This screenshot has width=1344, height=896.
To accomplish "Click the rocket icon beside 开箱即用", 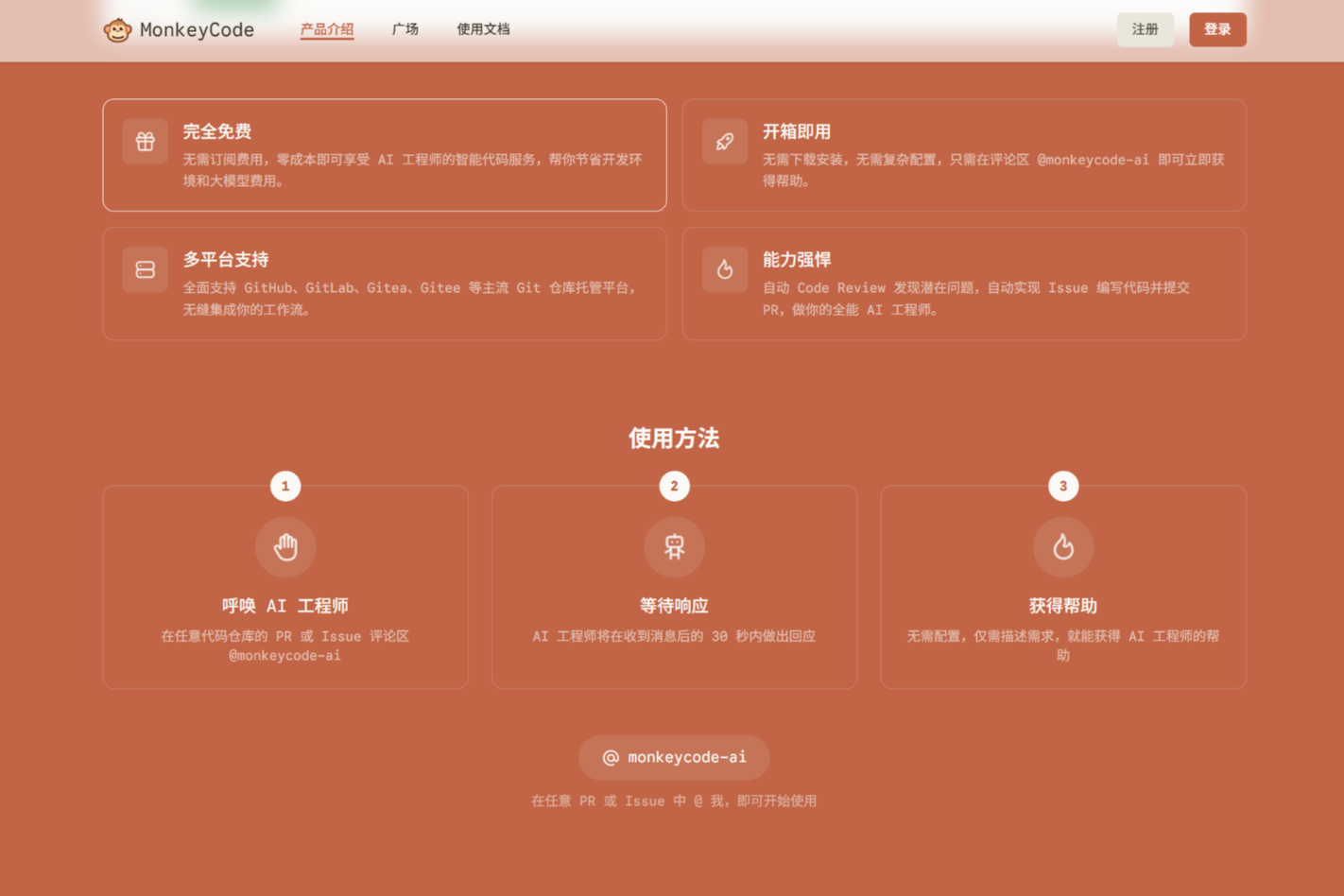I will [725, 142].
